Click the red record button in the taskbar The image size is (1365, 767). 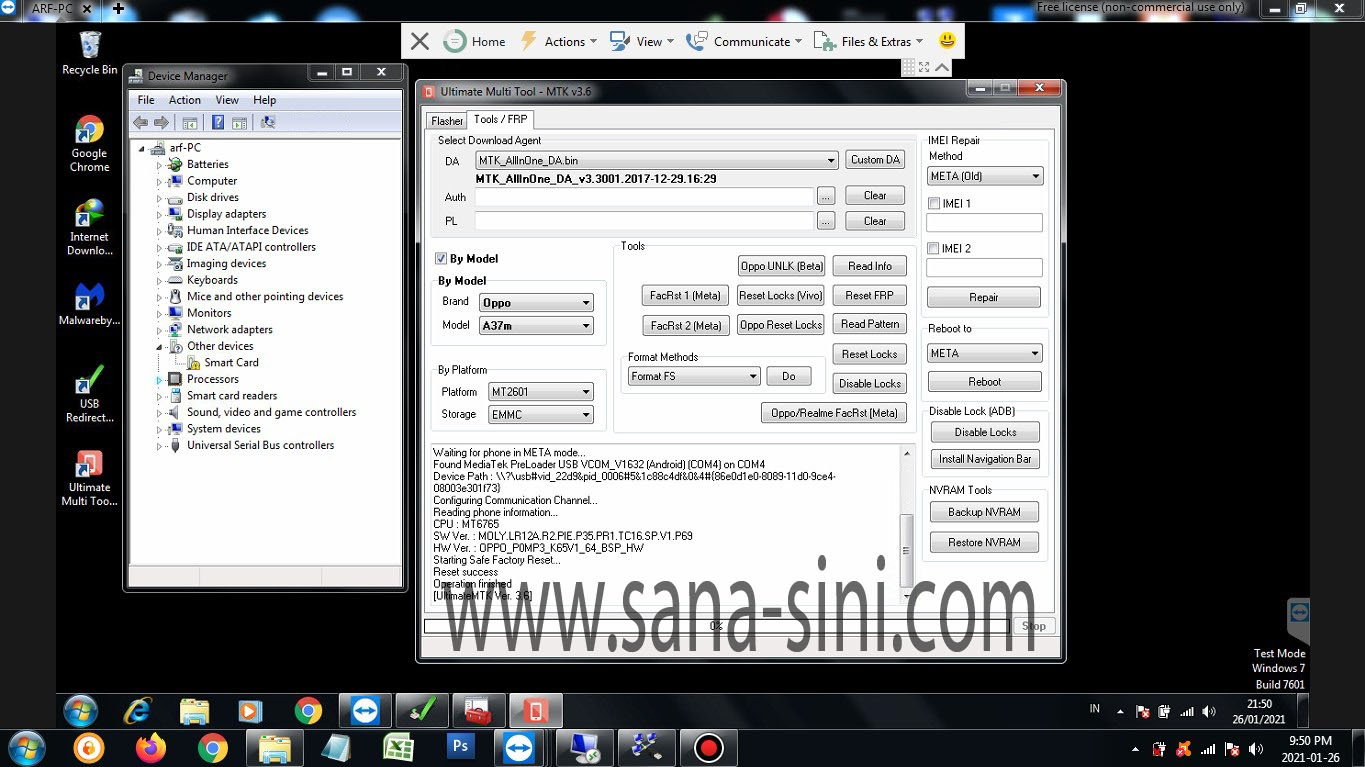click(x=709, y=747)
